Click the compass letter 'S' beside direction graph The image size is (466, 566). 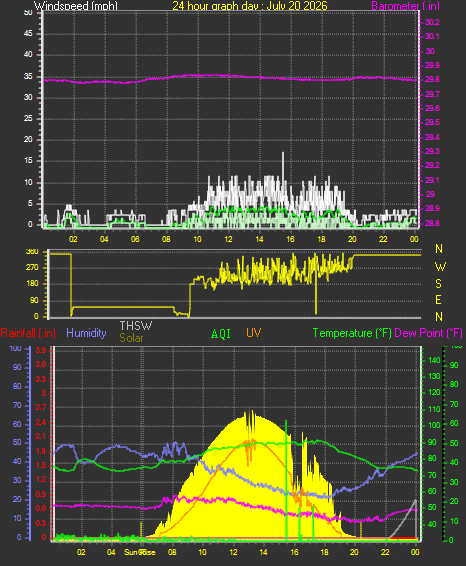click(x=439, y=284)
